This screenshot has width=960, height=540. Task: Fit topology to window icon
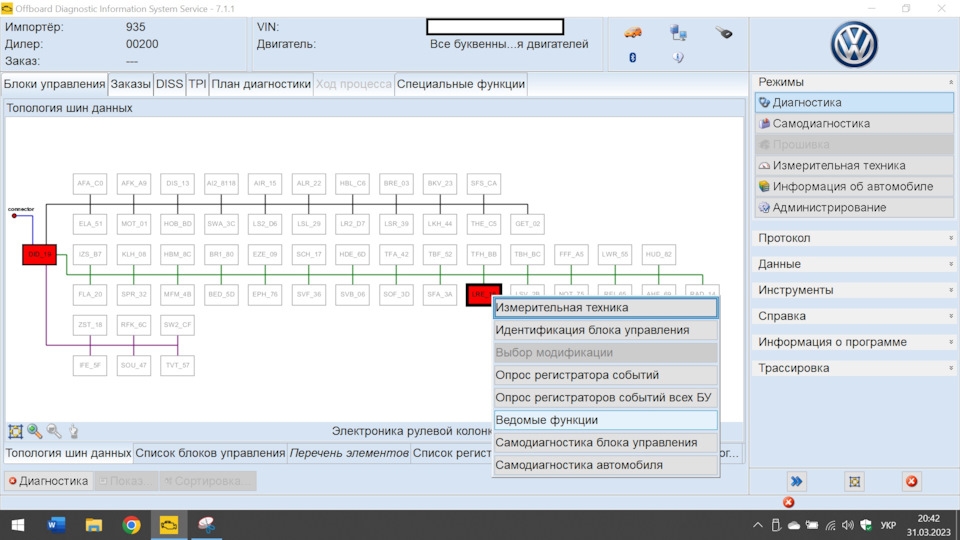(15, 432)
